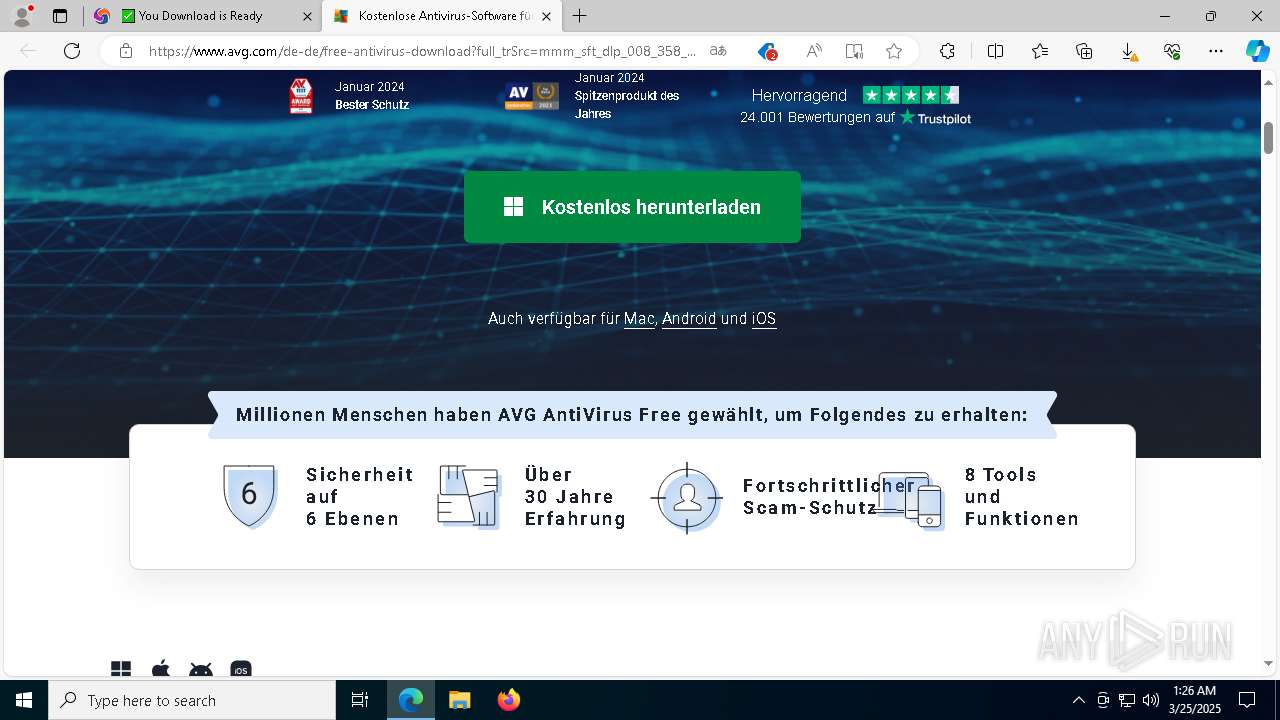1280x720 pixels.
Task: Click the scrollbar down arrow
Action: tap(1268, 663)
